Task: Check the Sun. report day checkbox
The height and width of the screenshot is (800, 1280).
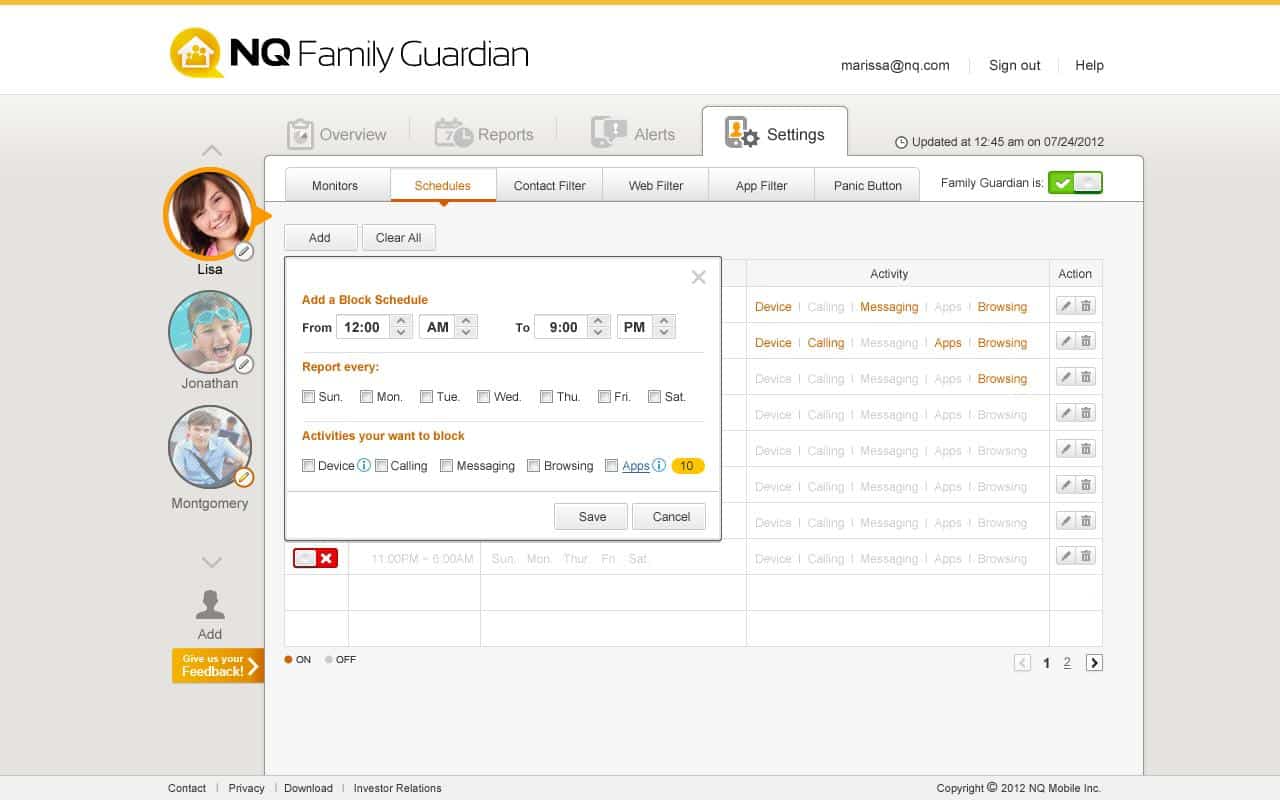Action: tap(309, 396)
